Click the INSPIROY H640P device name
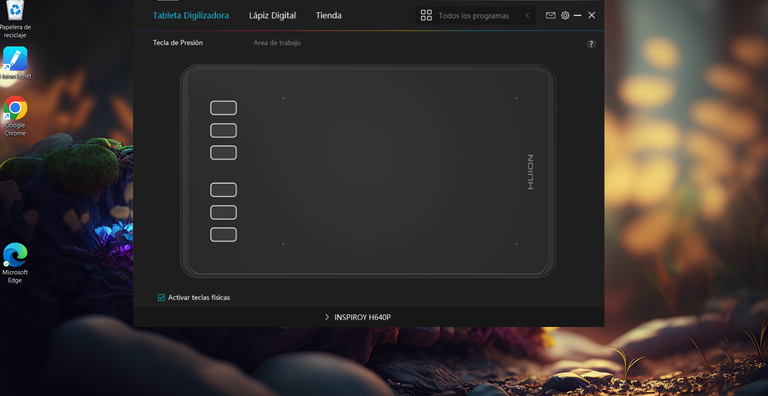Screen dimensions: 768x396 (362, 317)
